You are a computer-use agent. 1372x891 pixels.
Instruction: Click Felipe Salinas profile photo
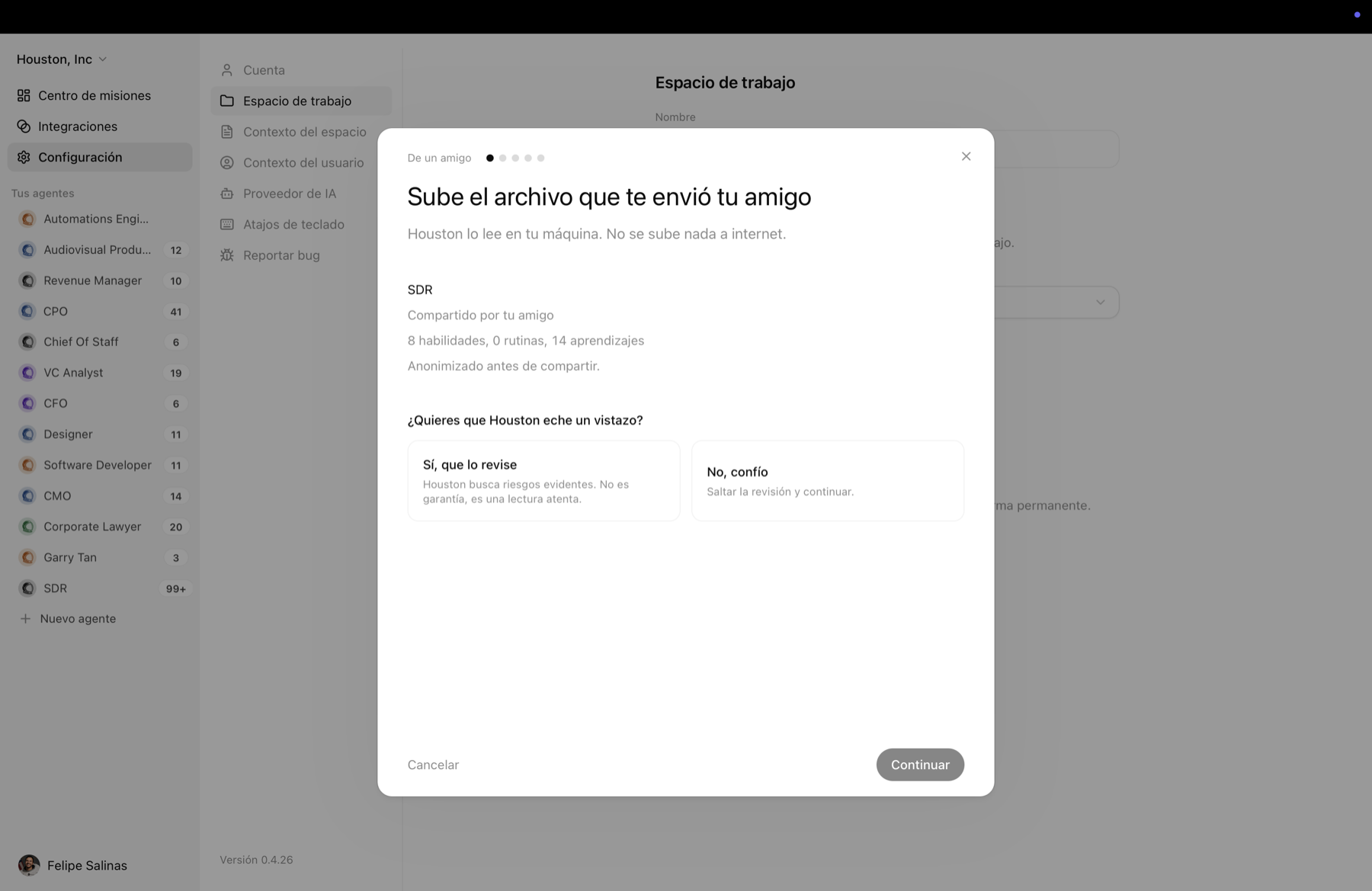[x=29, y=865]
